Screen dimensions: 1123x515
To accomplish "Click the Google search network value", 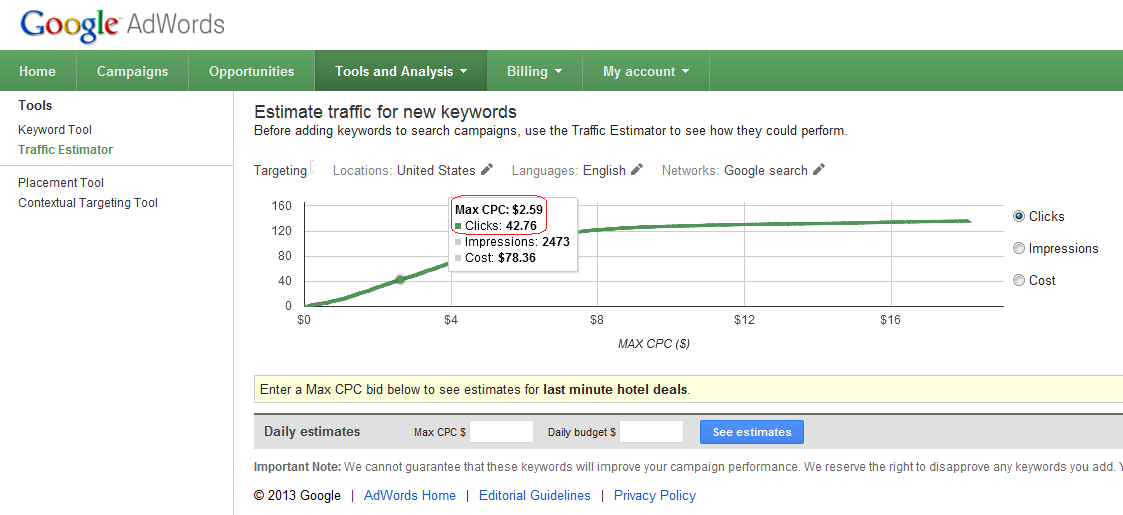I will point(766,170).
